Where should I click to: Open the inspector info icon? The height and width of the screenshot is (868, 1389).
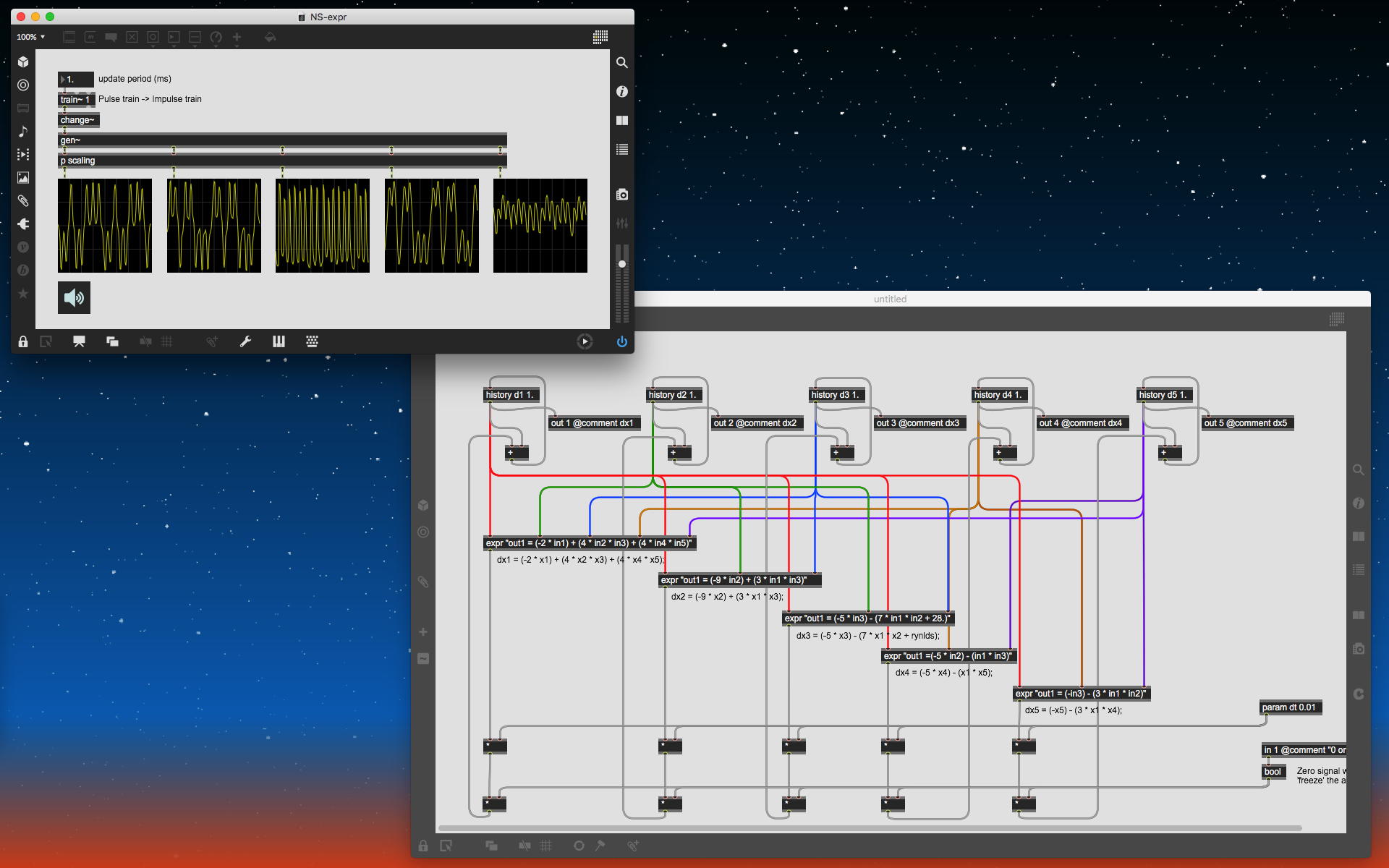[621, 91]
